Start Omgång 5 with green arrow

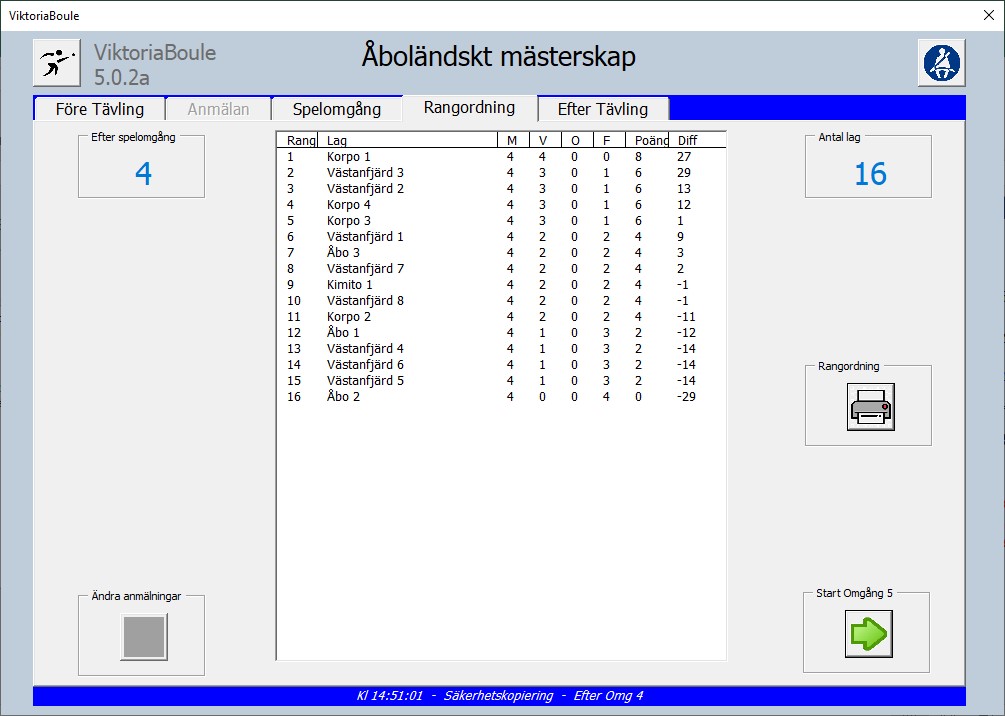[868, 633]
